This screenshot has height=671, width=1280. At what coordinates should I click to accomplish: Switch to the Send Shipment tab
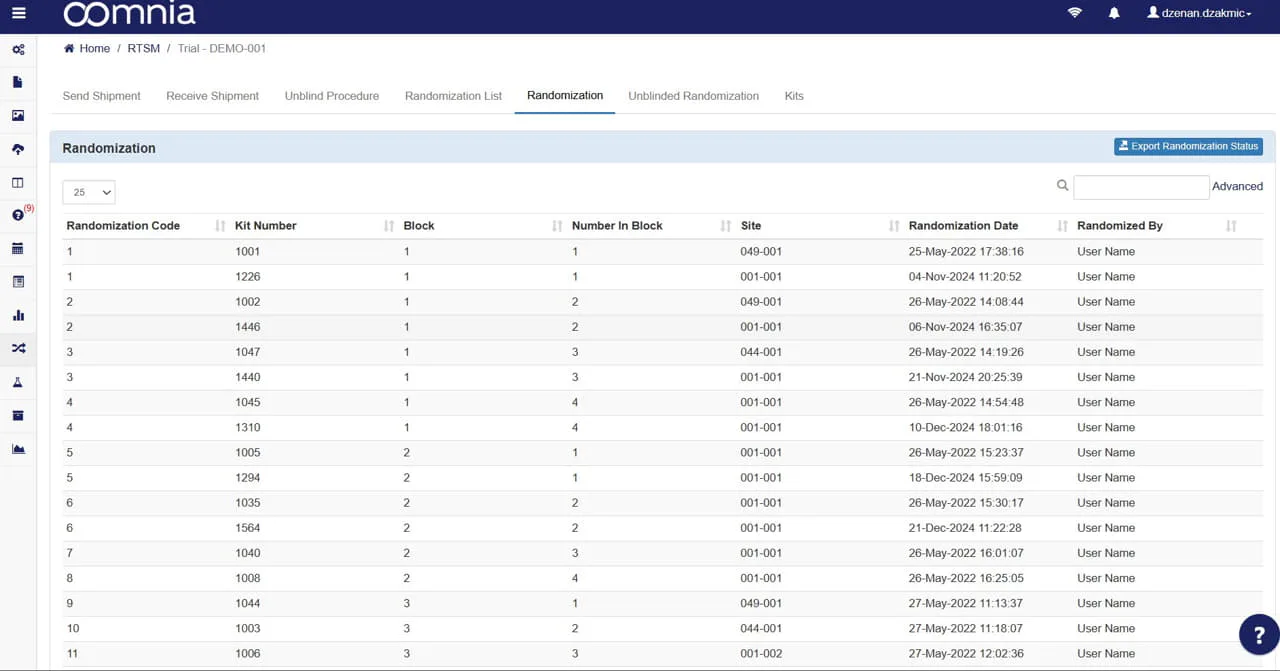pos(102,96)
